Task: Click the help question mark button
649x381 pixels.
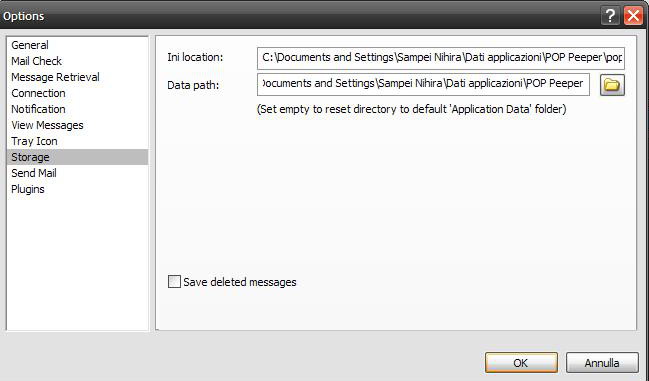Action: tap(610, 16)
